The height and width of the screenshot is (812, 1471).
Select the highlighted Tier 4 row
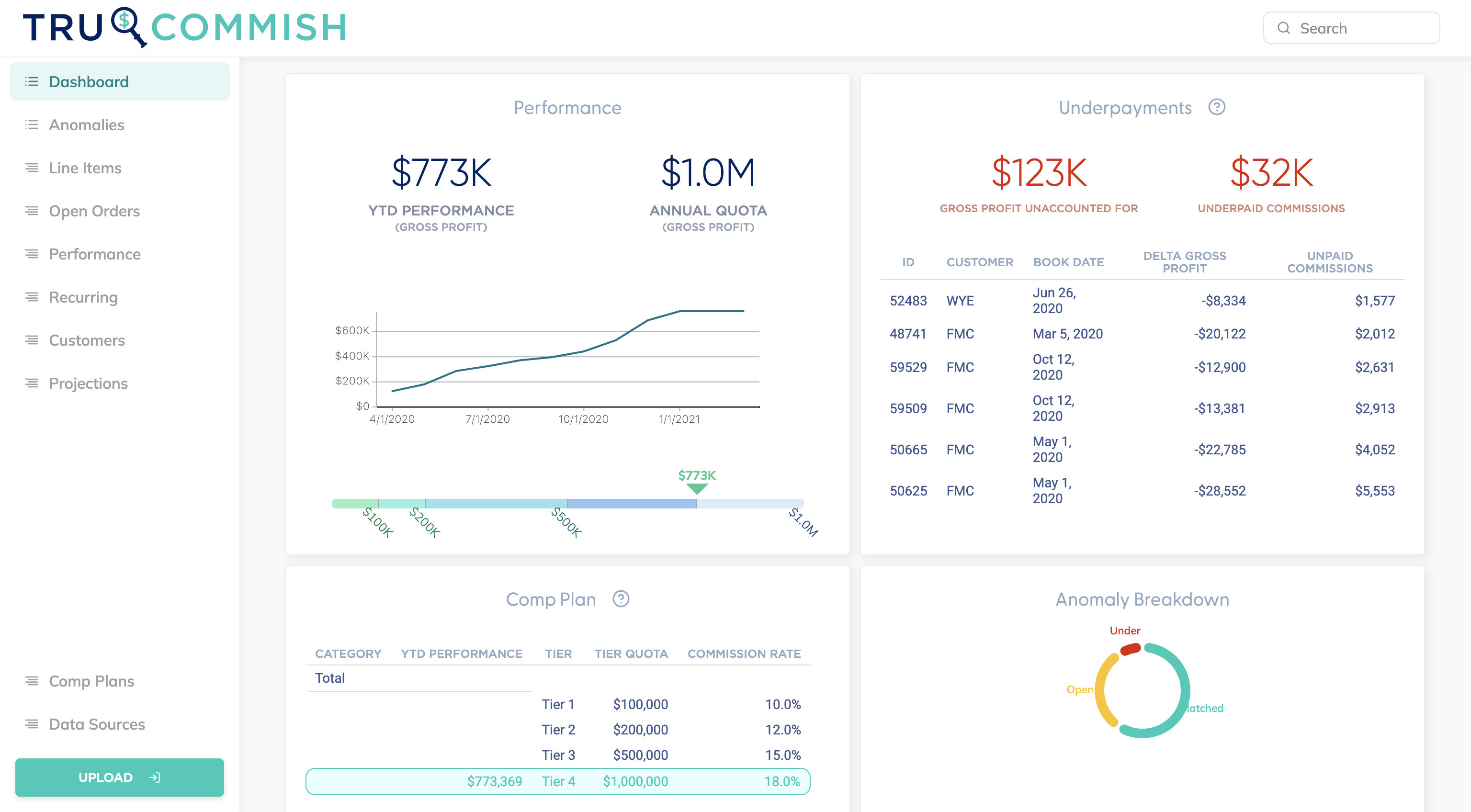coord(557,781)
